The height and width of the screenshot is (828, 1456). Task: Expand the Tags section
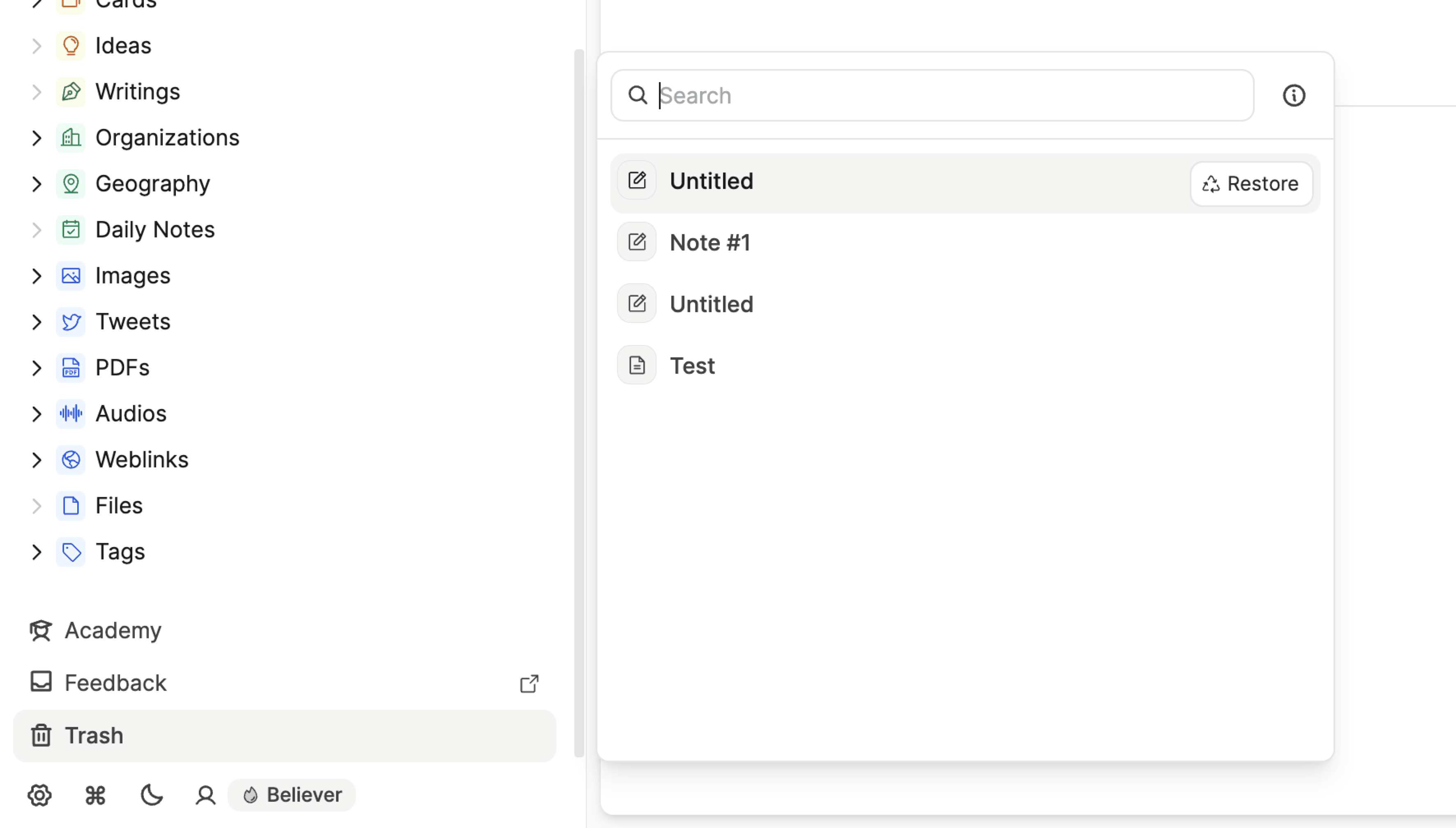tap(37, 552)
